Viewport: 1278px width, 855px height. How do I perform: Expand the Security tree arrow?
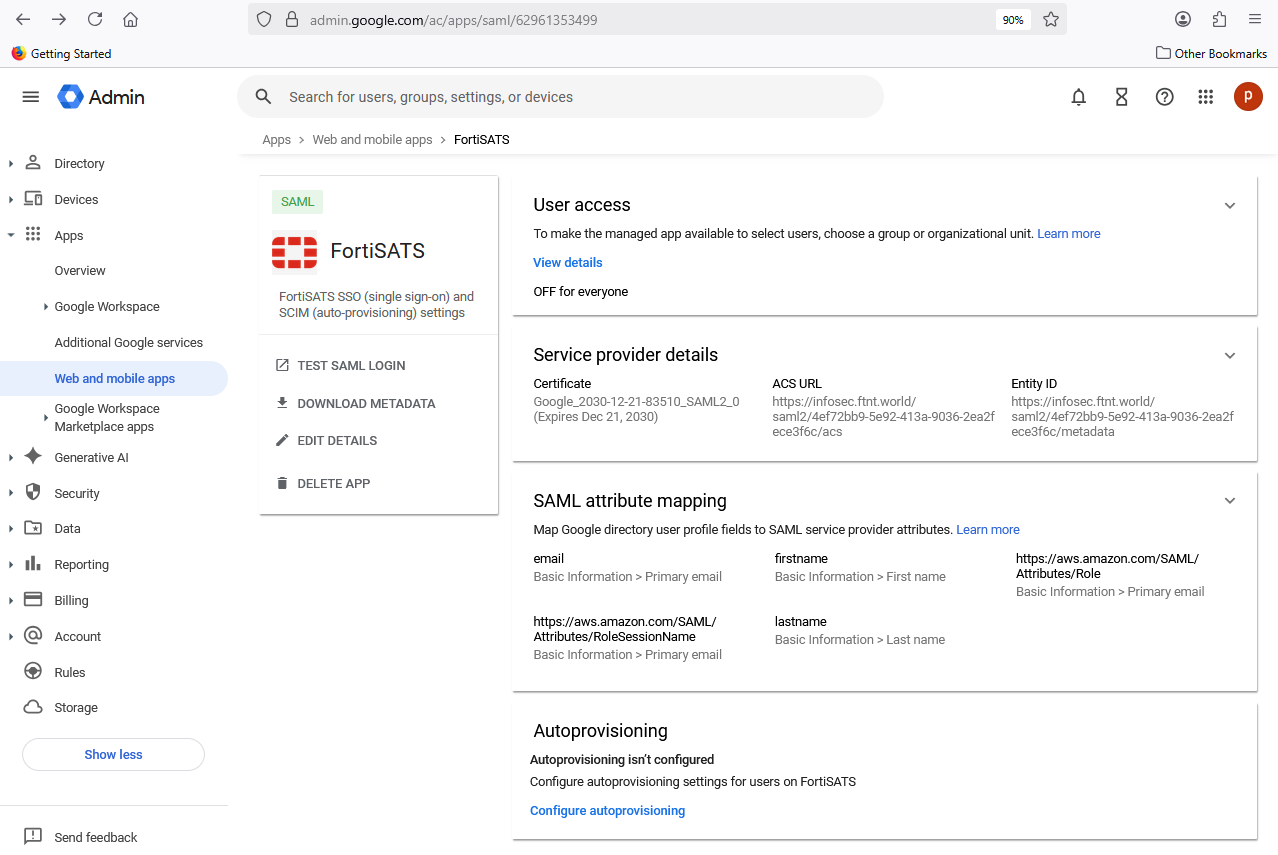(11, 493)
